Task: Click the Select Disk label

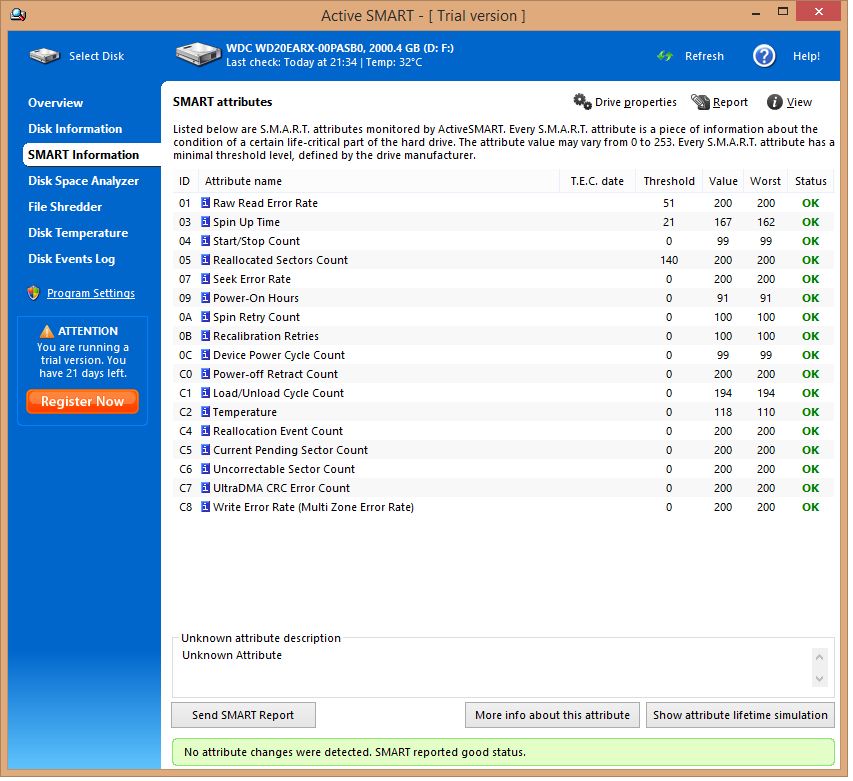Action: [x=97, y=57]
